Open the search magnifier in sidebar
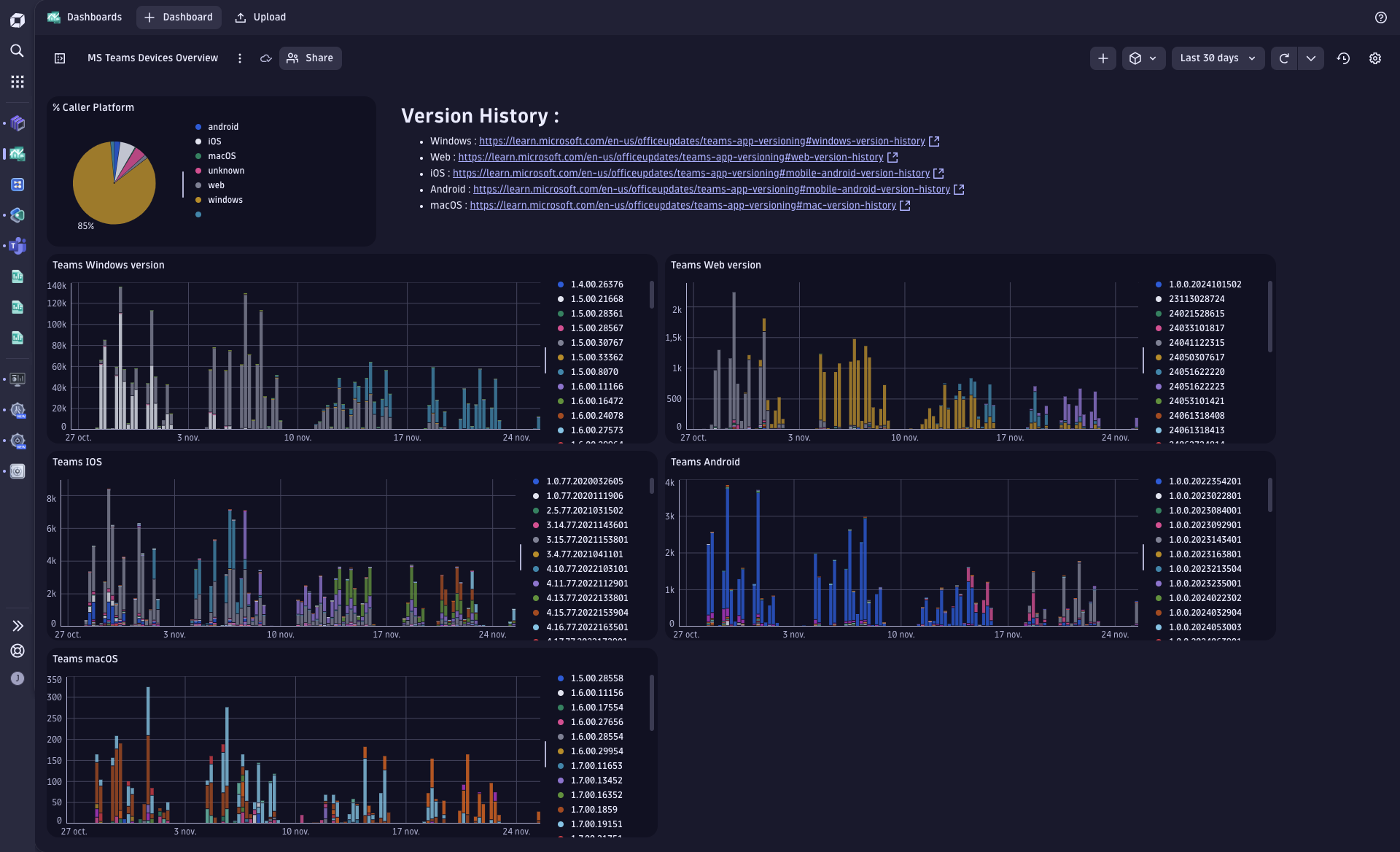The height and width of the screenshot is (852, 1400). [x=17, y=50]
